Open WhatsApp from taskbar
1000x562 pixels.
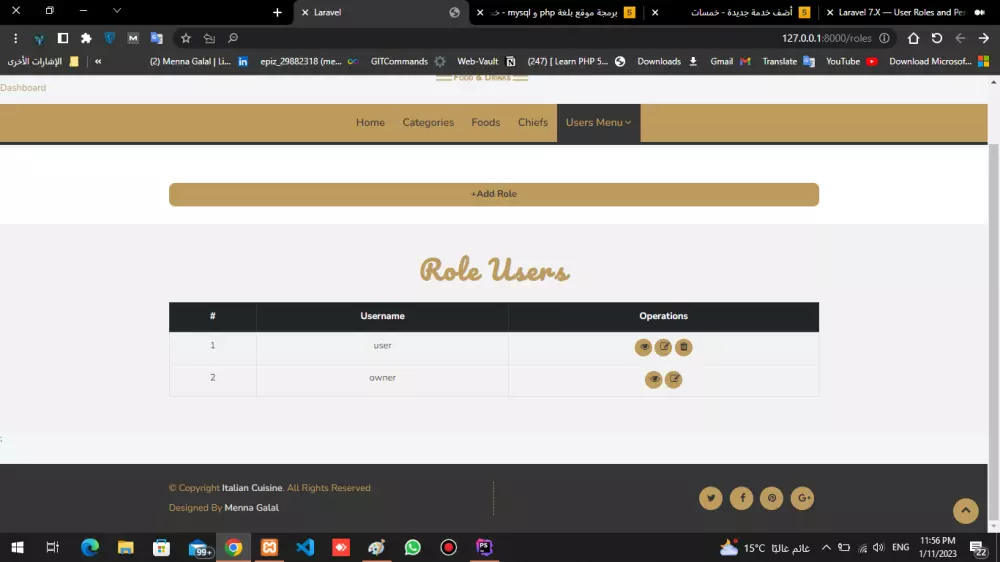[x=413, y=547]
